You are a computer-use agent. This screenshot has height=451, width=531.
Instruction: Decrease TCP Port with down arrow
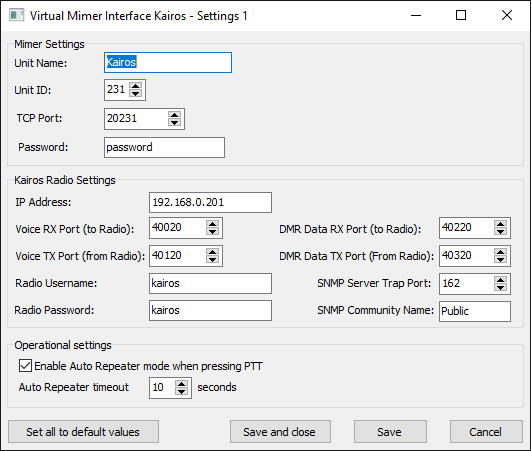174,123
